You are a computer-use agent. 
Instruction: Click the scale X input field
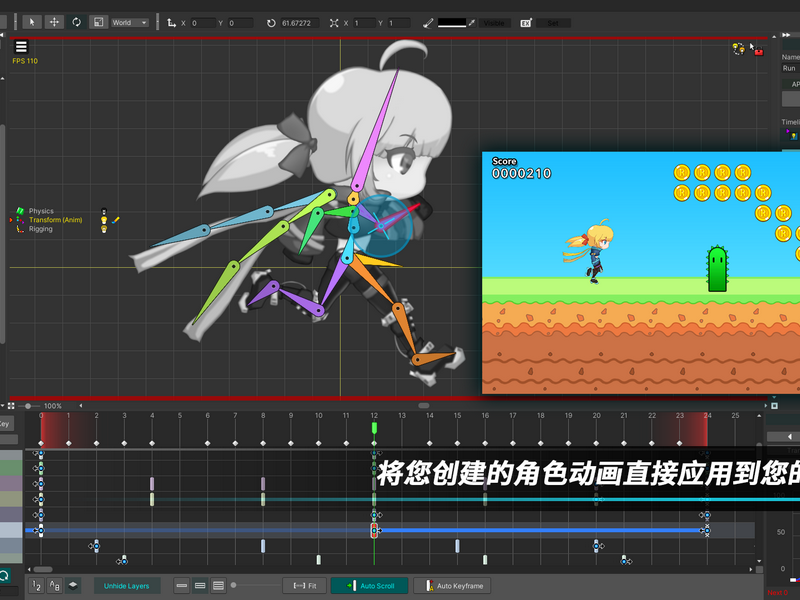[364, 23]
